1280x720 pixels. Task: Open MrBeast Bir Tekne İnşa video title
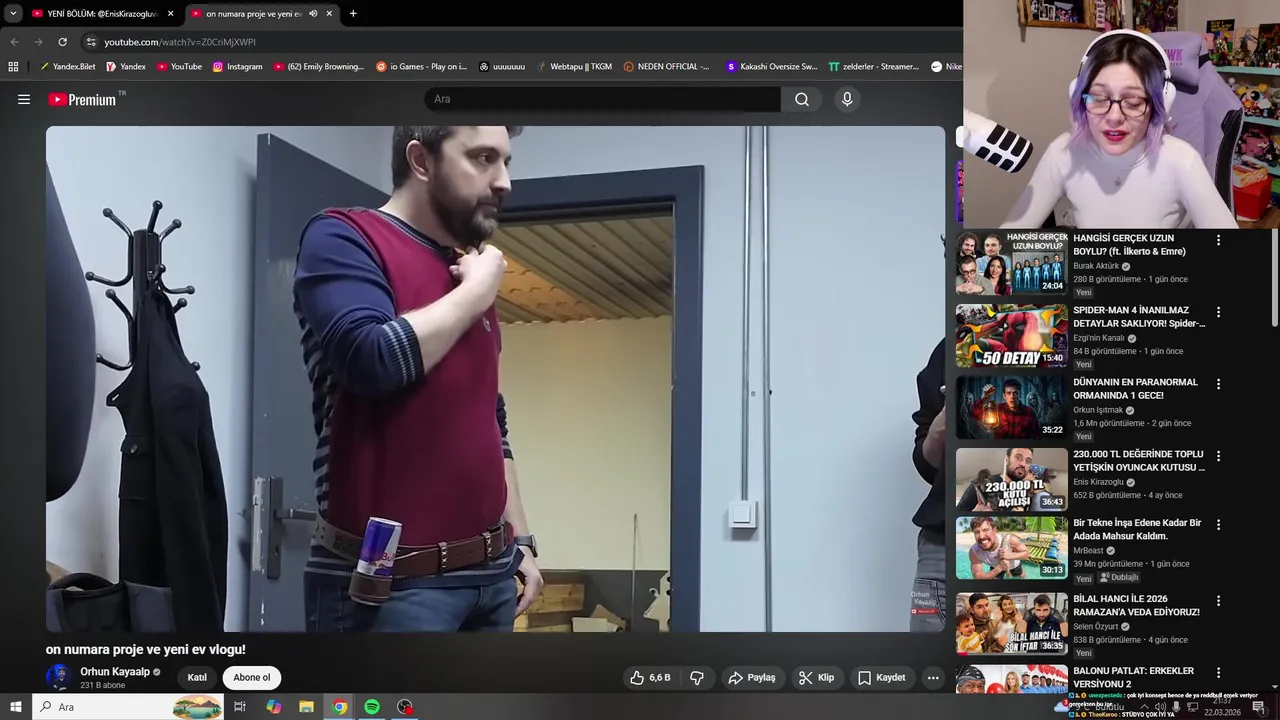point(1137,529)
